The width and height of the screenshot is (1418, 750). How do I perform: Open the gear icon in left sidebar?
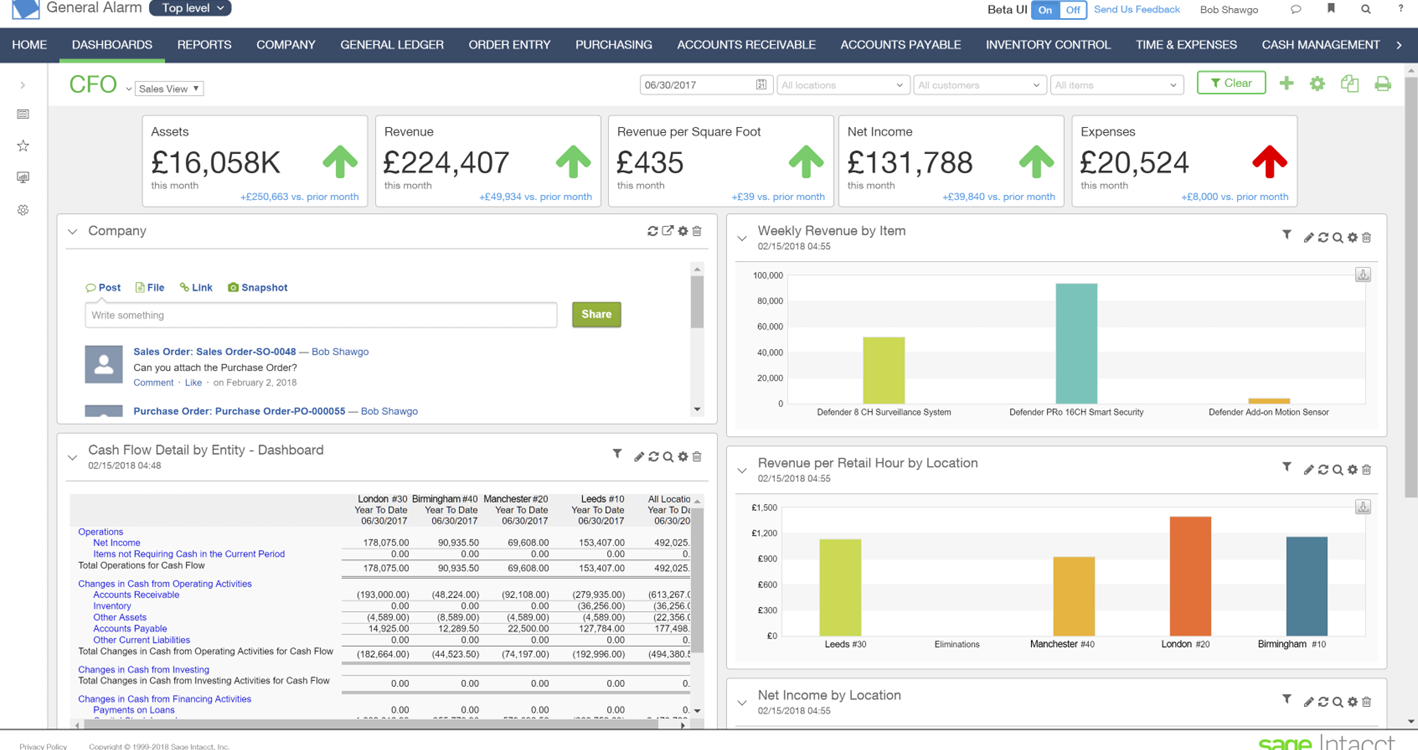tap(23, 210)
